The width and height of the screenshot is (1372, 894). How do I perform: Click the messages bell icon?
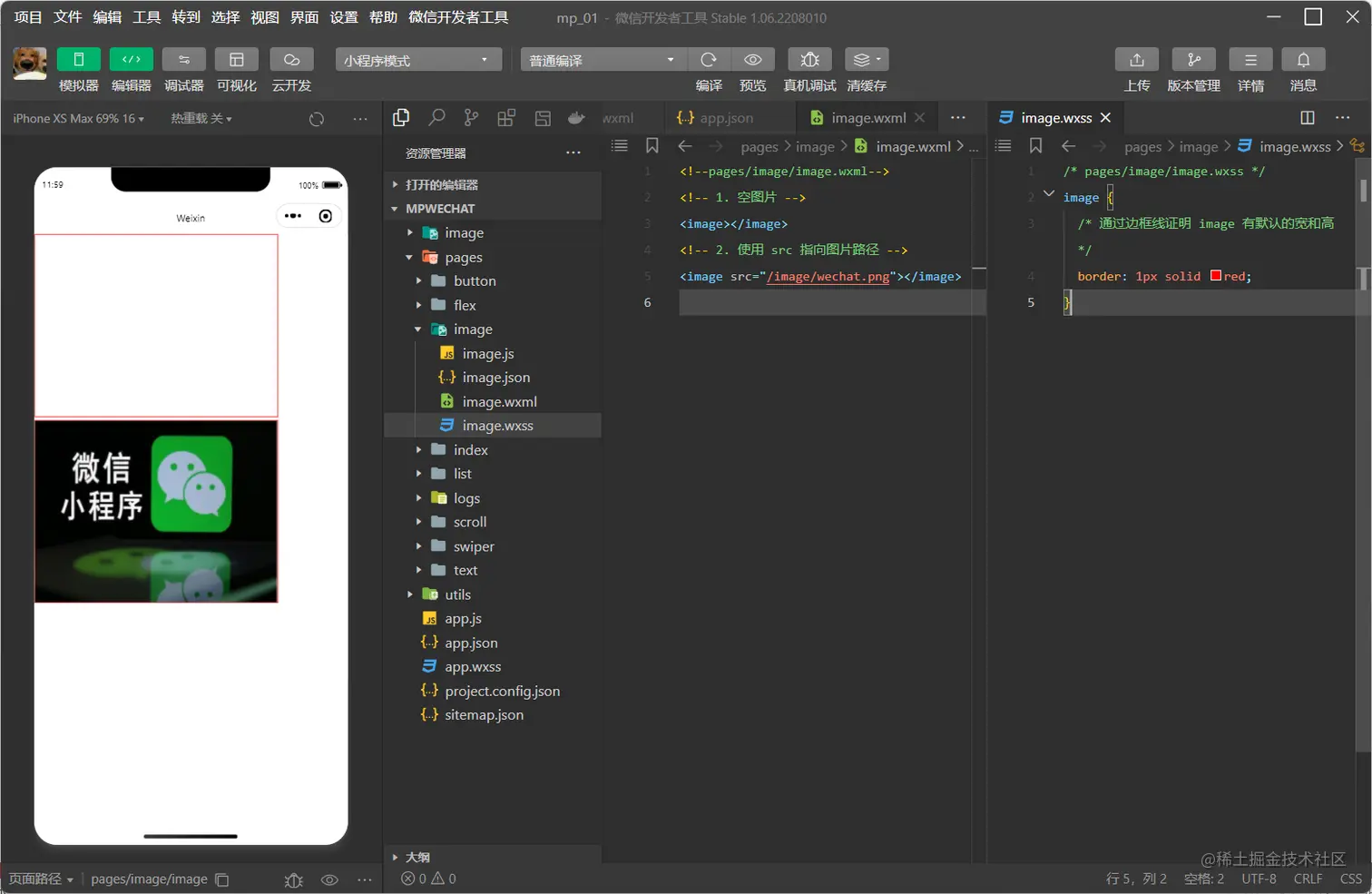(1303, 60)
